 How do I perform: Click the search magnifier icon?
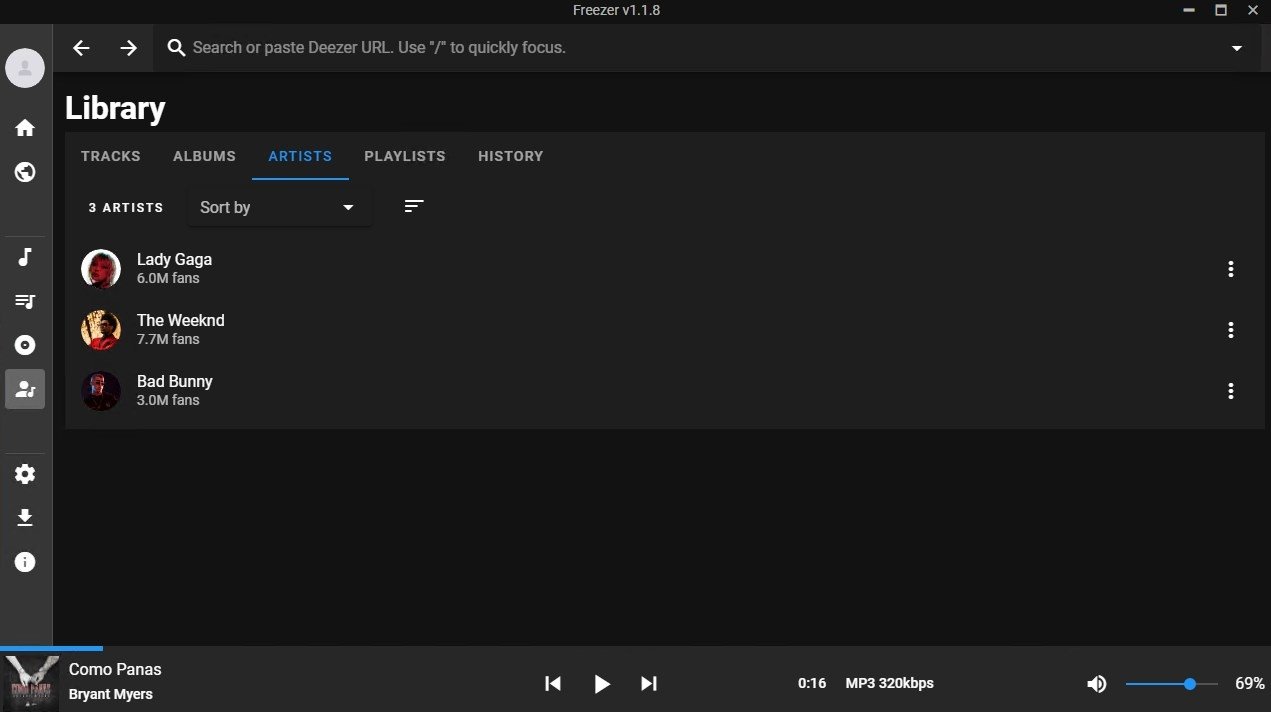[x=177, y=48]
